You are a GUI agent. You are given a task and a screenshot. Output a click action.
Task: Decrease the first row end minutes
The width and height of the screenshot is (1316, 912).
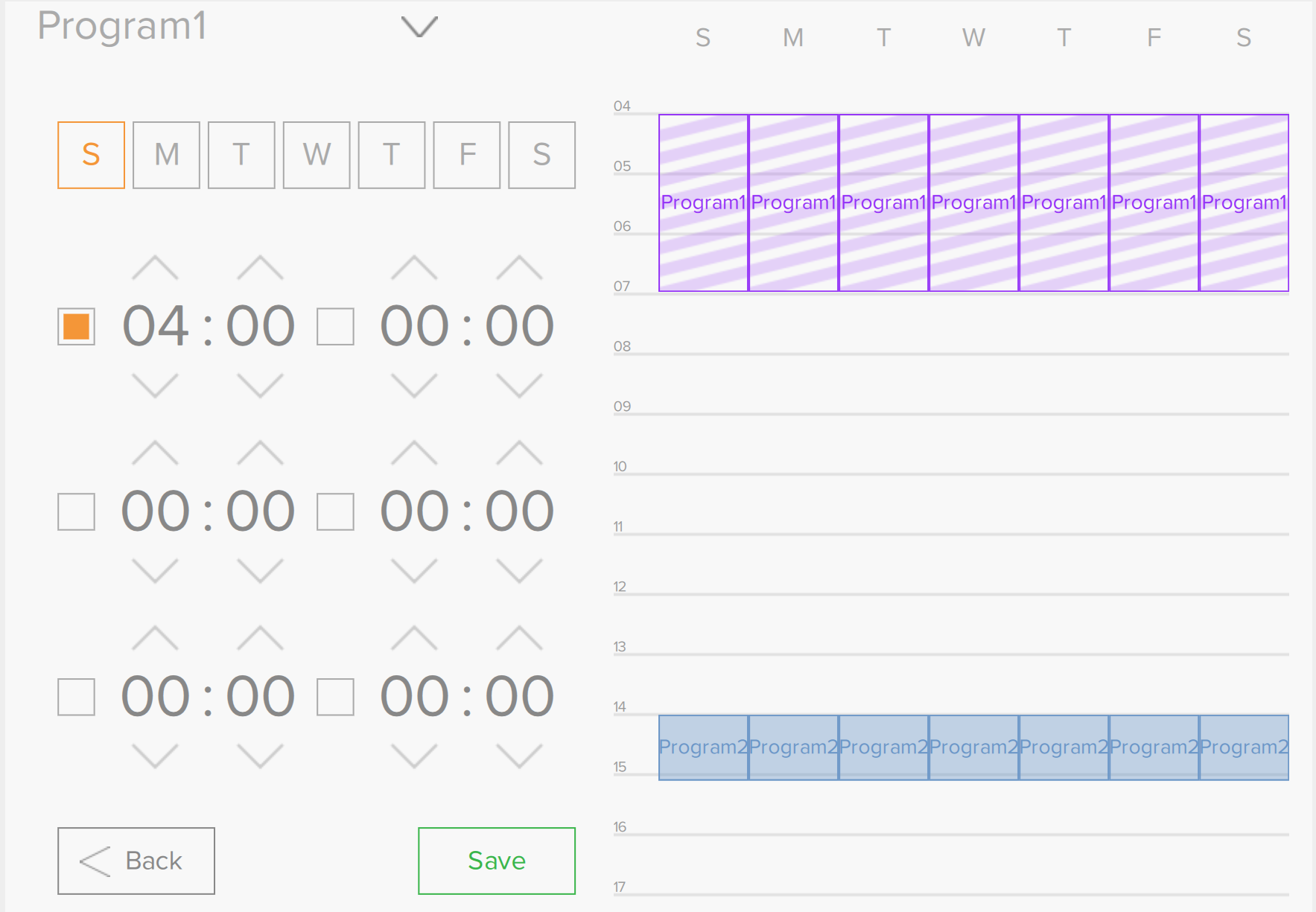519,386
